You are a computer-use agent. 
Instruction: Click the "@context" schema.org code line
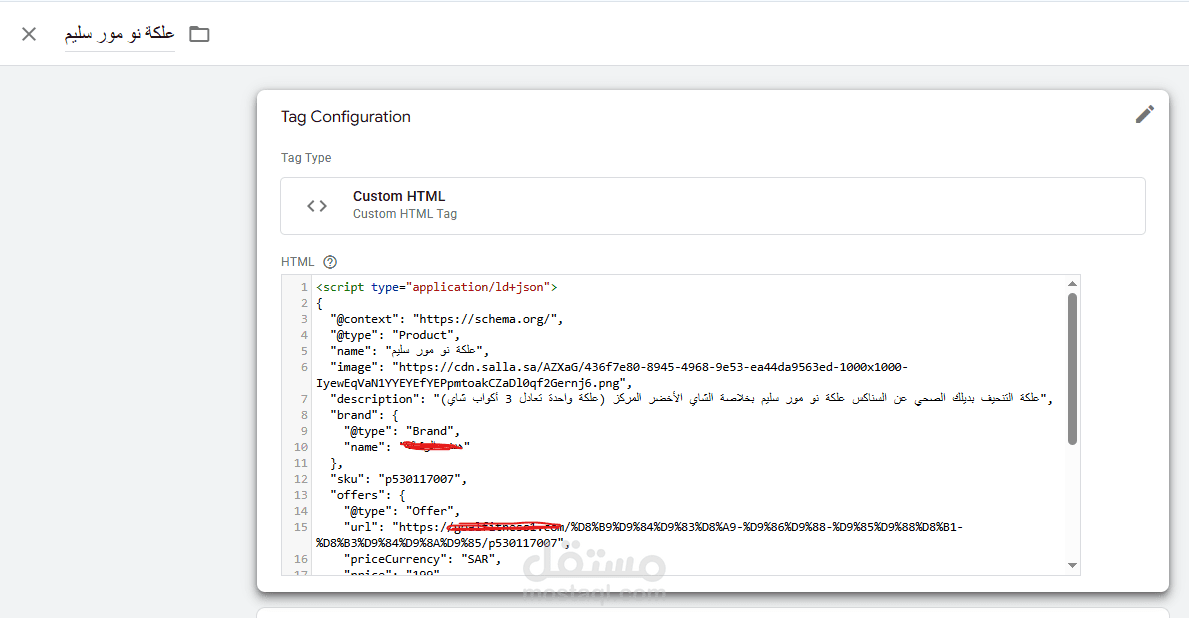pos(447,319)
